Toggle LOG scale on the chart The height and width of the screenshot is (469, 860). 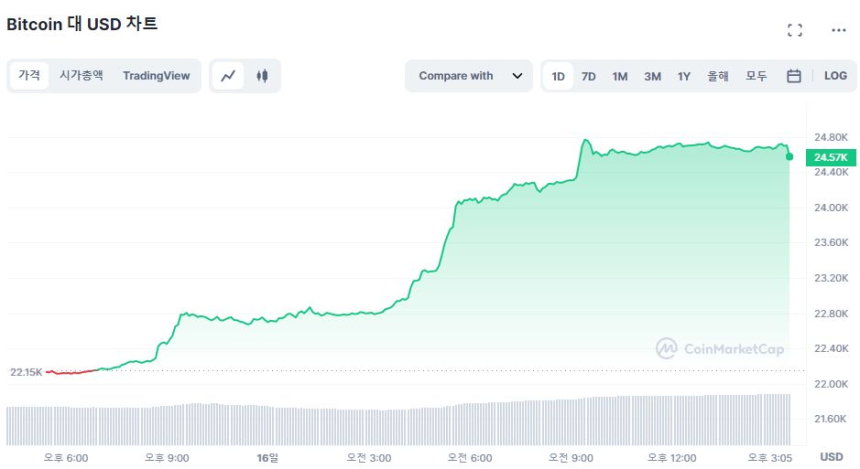tap(835, 76)
